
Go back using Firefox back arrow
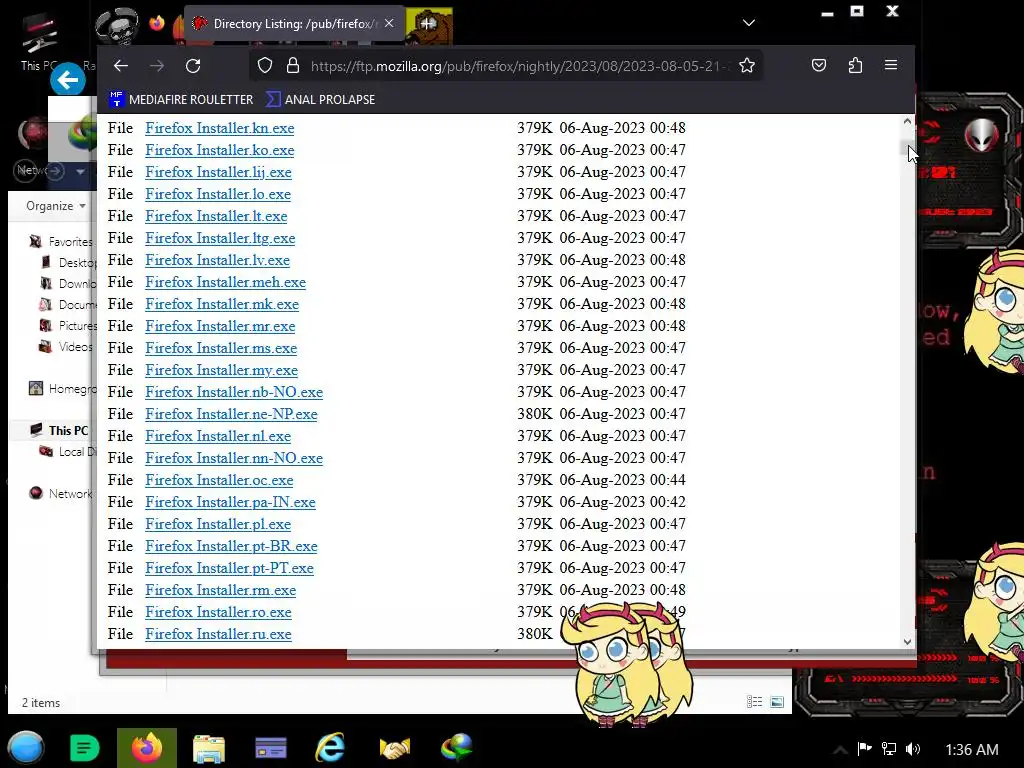click(x=121, y=65)
